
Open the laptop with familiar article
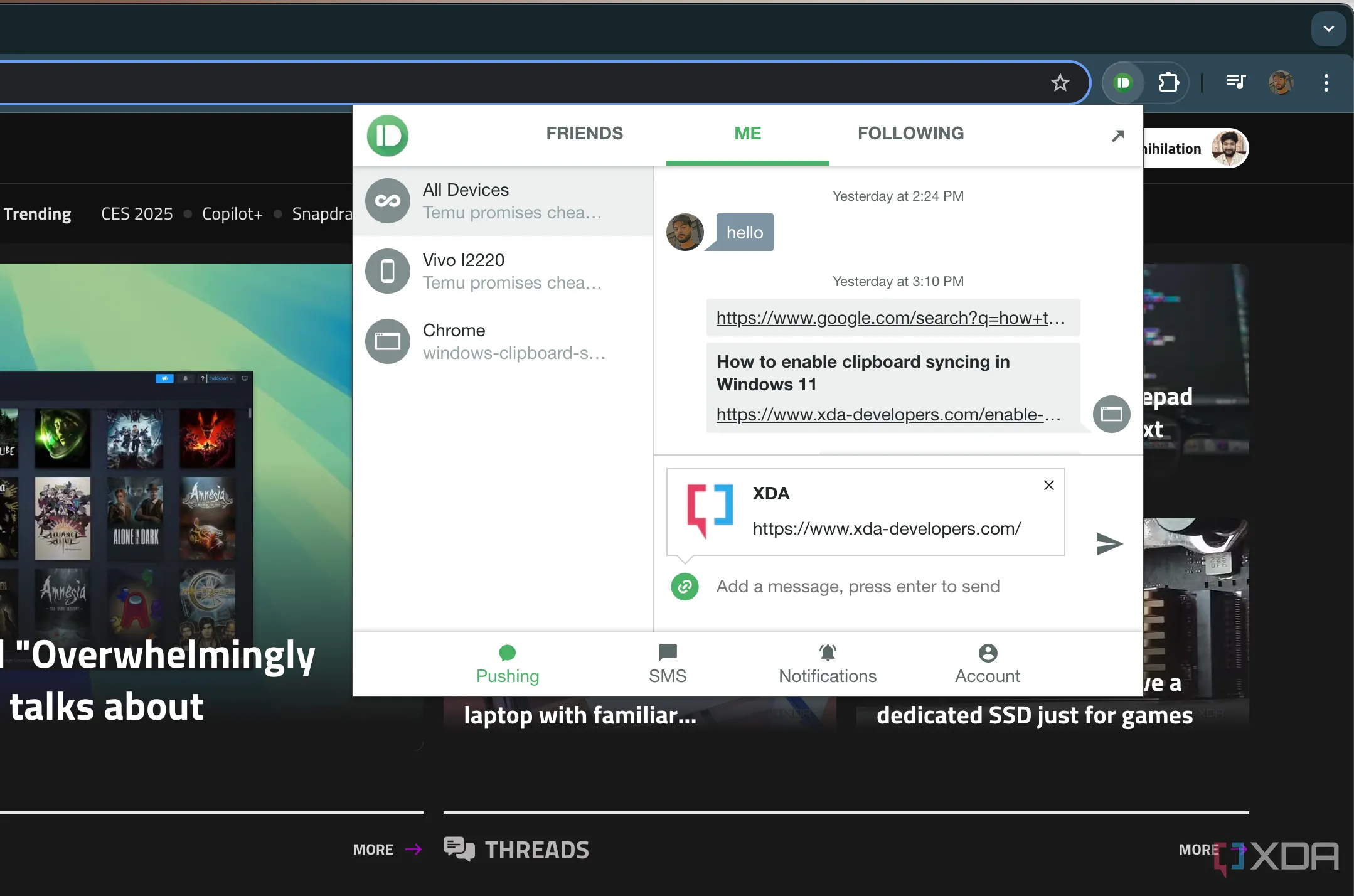580,715
